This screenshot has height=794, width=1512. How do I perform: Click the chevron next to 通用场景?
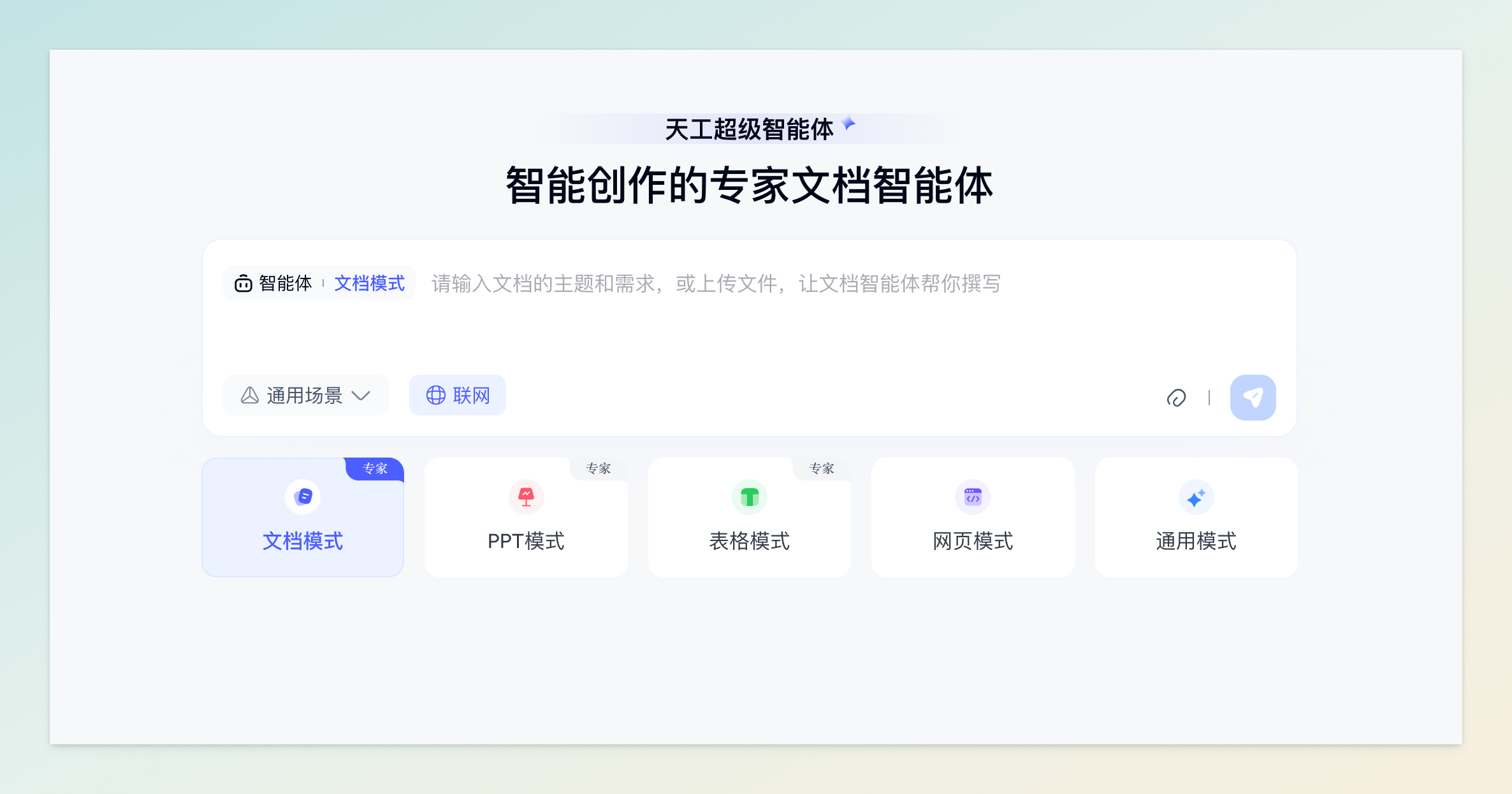click(x=361, y=395)
